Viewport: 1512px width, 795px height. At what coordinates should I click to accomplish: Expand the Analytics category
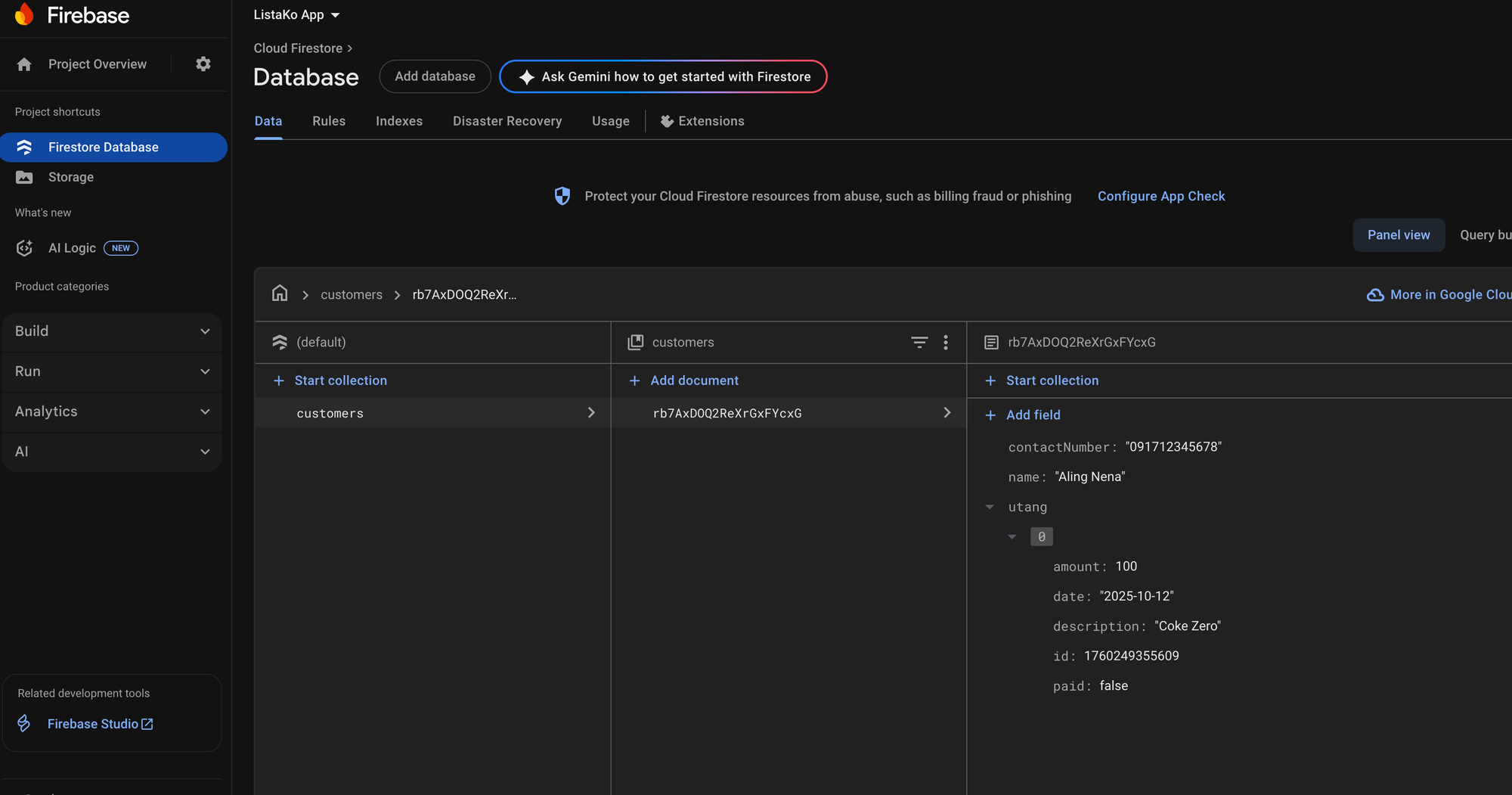[x=112, y=411]
